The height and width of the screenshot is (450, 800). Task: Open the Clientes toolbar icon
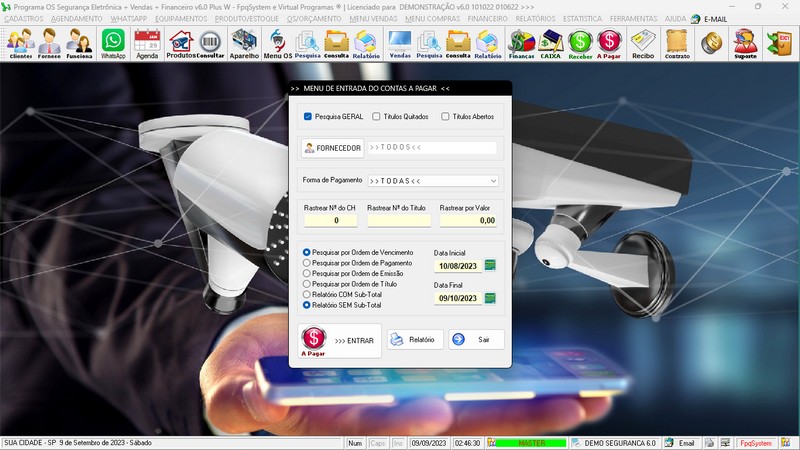click(x=19, y=43)
